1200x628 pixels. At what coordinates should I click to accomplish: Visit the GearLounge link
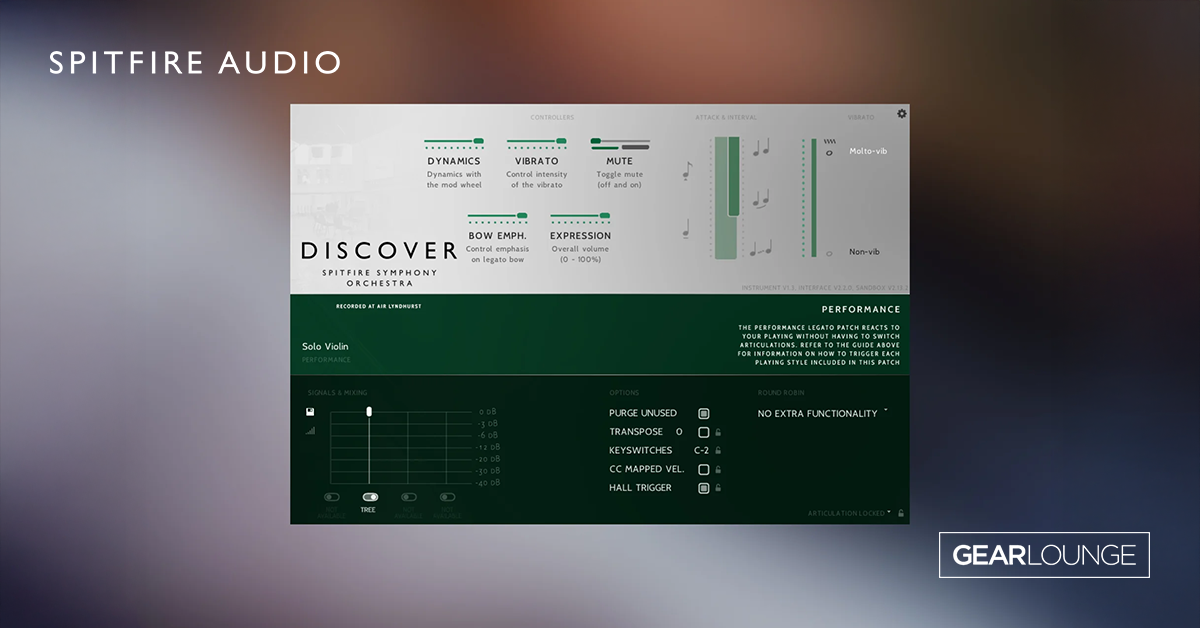tap(1044, 555)
